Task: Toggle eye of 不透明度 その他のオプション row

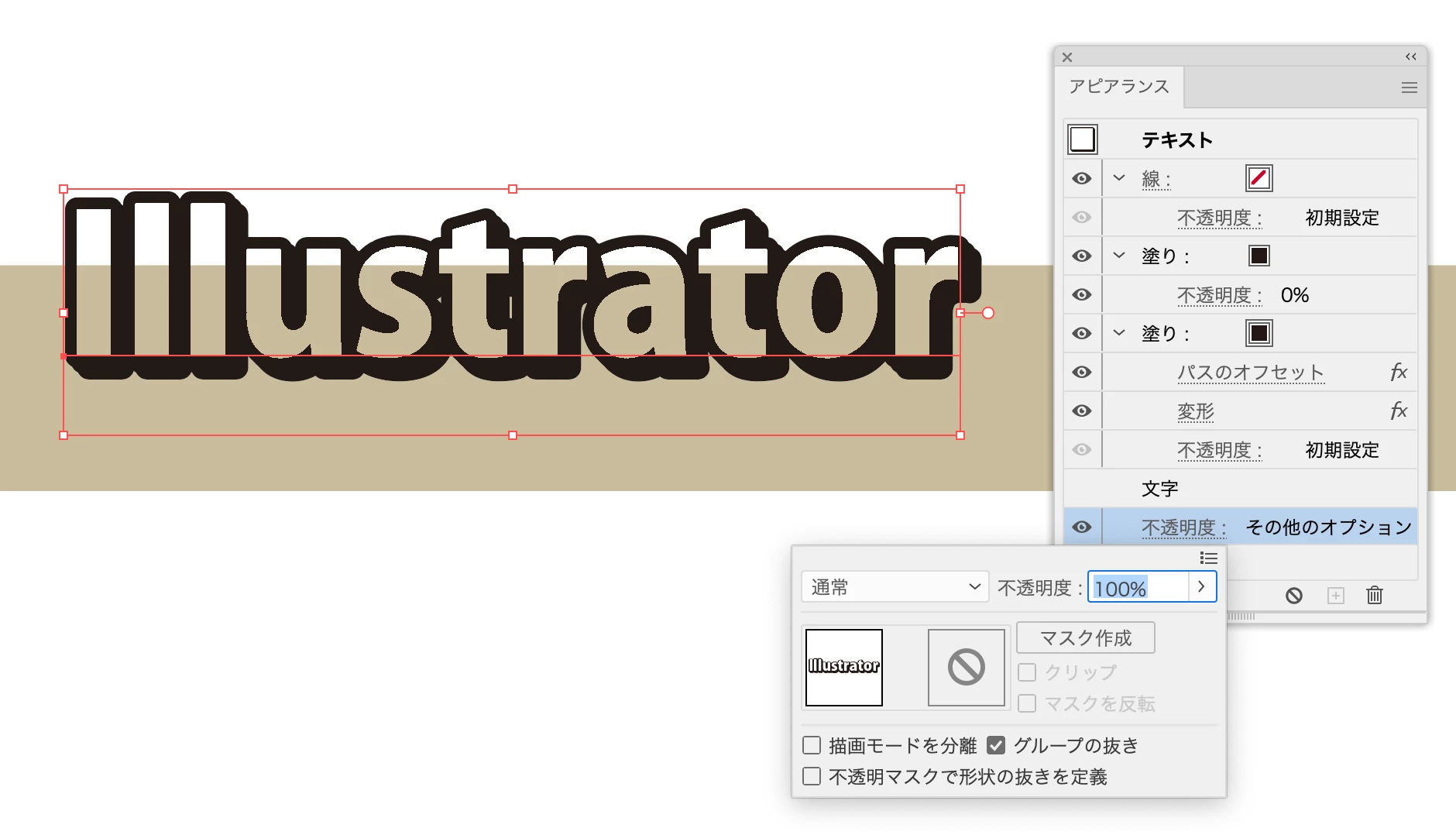Action: coord(1082,527)
